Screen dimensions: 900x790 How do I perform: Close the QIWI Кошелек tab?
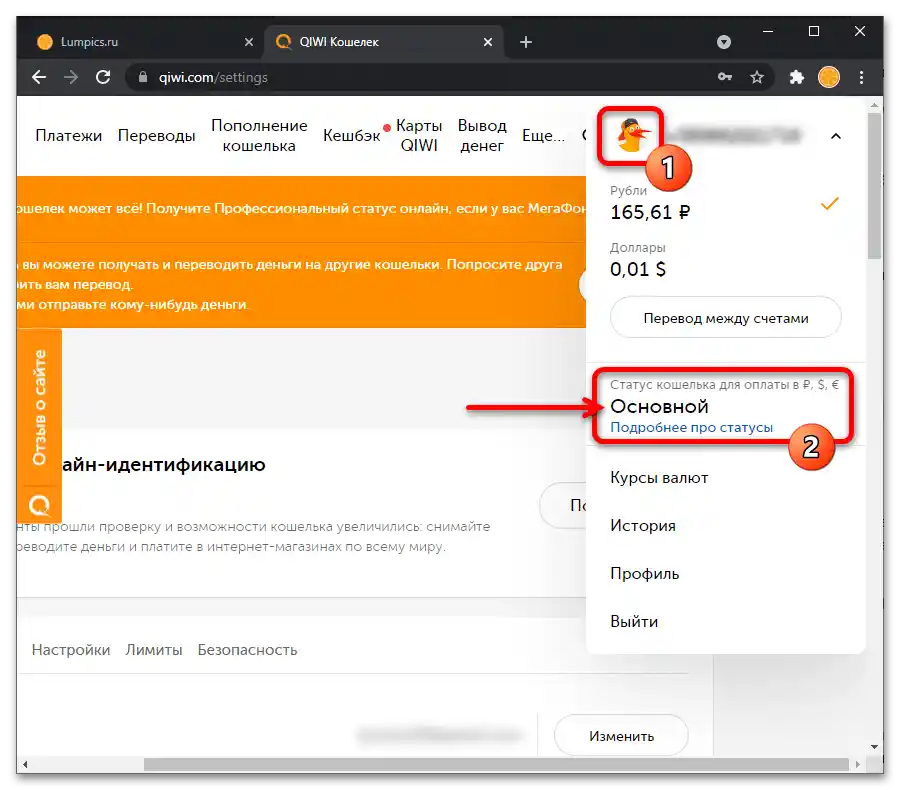(x=488, y=42)
